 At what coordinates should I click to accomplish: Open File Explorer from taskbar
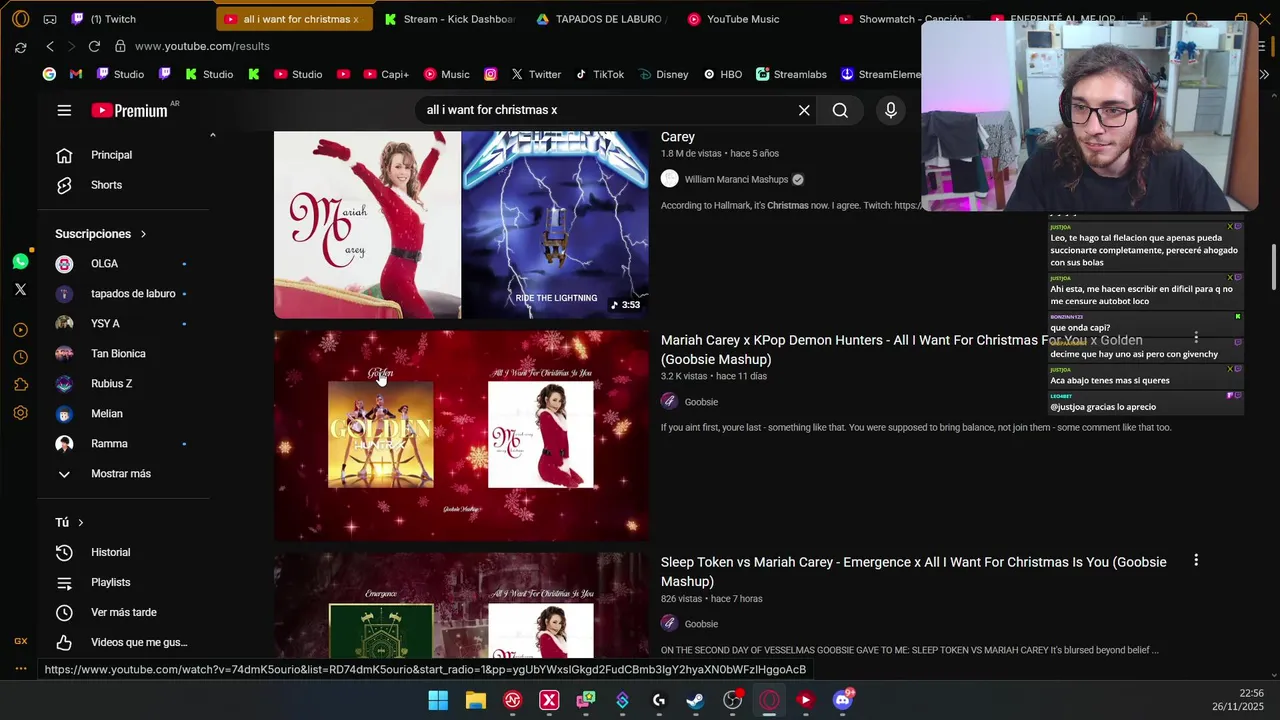(x=475, y=700)
